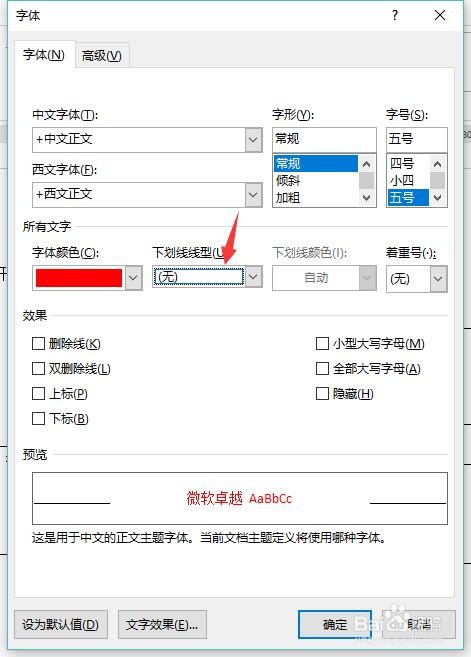Tick the 小型大写字母 small caps checkbox

tap(322, 344)
